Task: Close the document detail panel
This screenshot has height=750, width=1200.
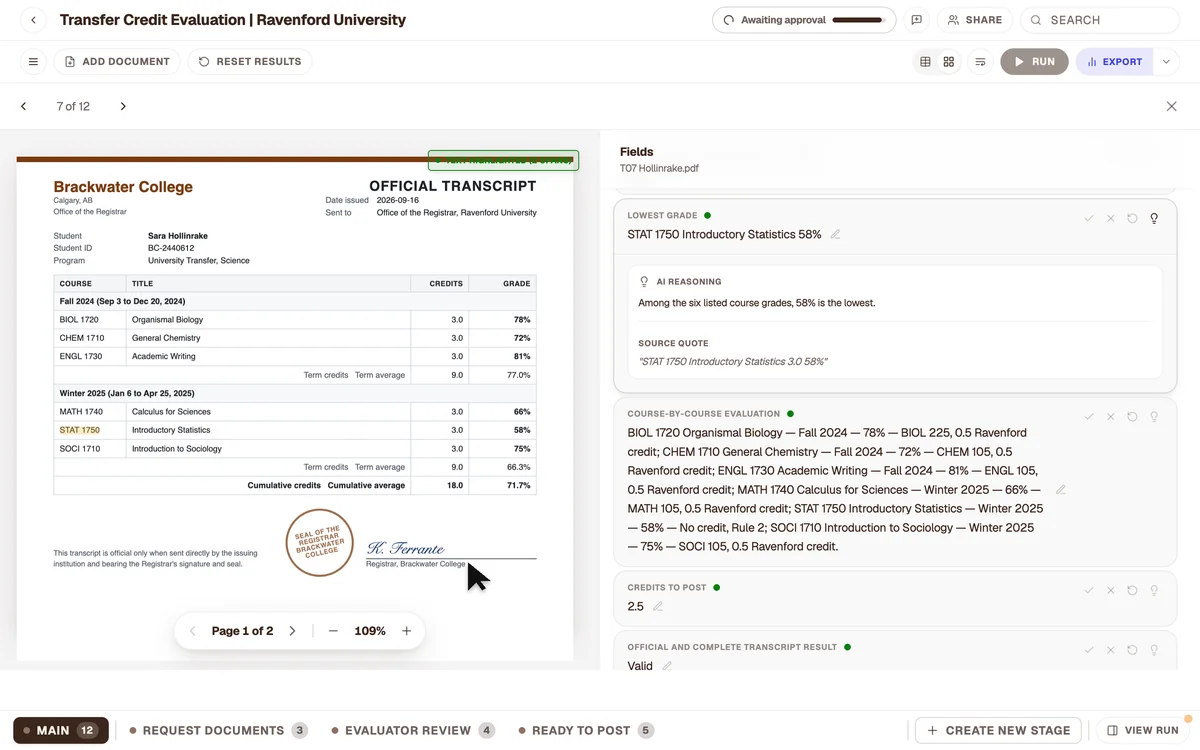Action: 1171,106
